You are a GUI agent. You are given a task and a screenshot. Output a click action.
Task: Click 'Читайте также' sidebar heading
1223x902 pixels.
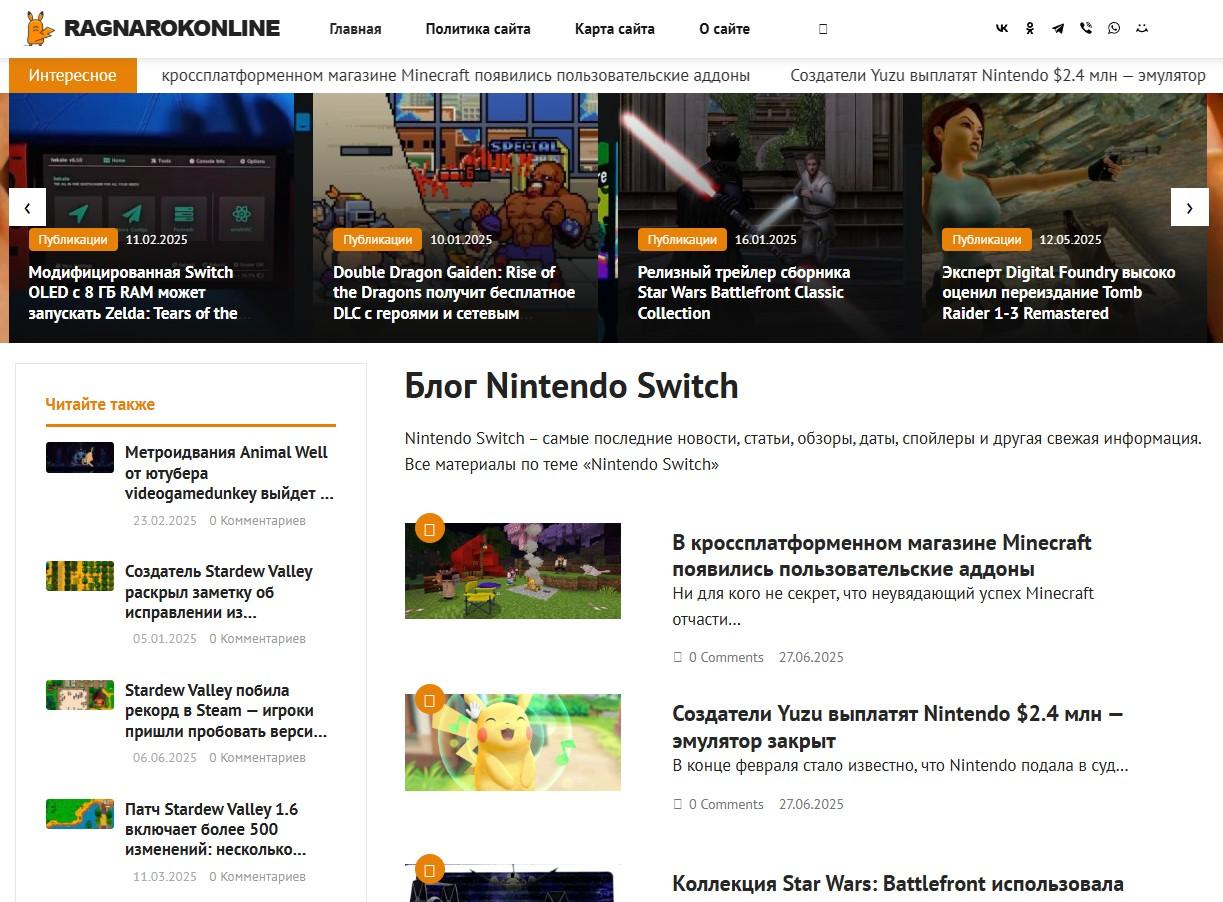[100, 404]
